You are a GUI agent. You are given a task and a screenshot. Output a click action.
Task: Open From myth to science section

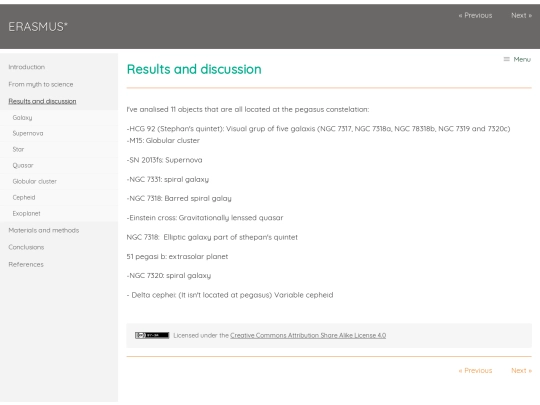pyautogui.click(x=41, y=84)
